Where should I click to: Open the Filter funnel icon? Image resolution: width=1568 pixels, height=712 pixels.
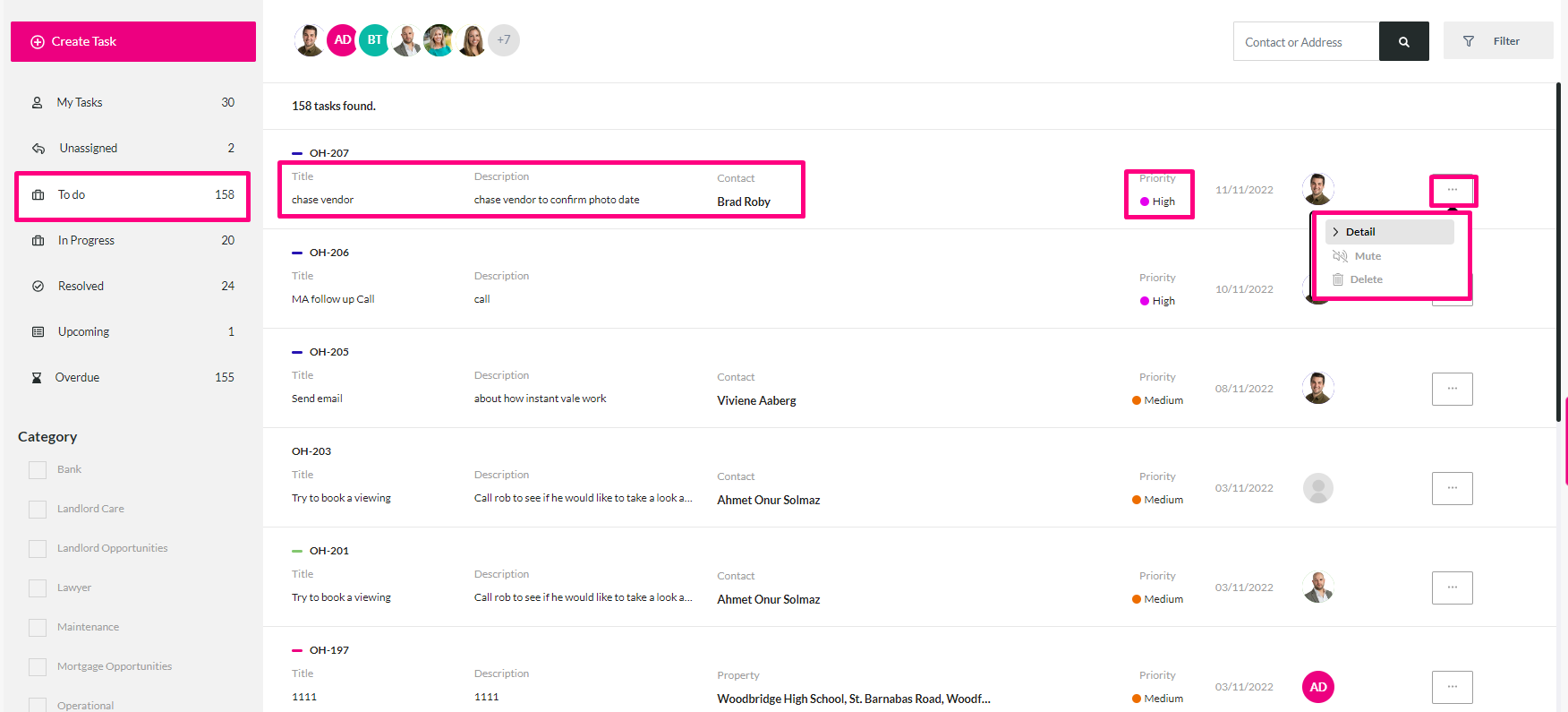(x=1469, y=41)
